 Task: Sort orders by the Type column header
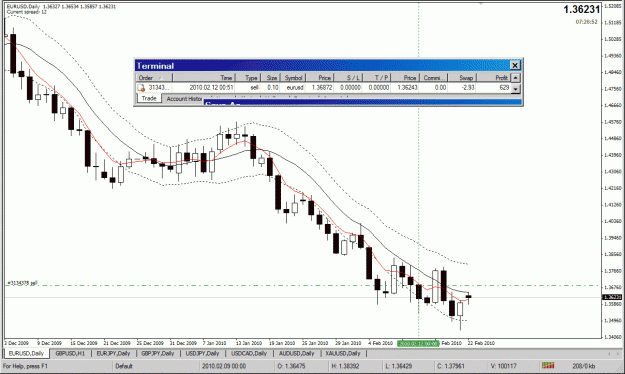[x=248, y=78]
